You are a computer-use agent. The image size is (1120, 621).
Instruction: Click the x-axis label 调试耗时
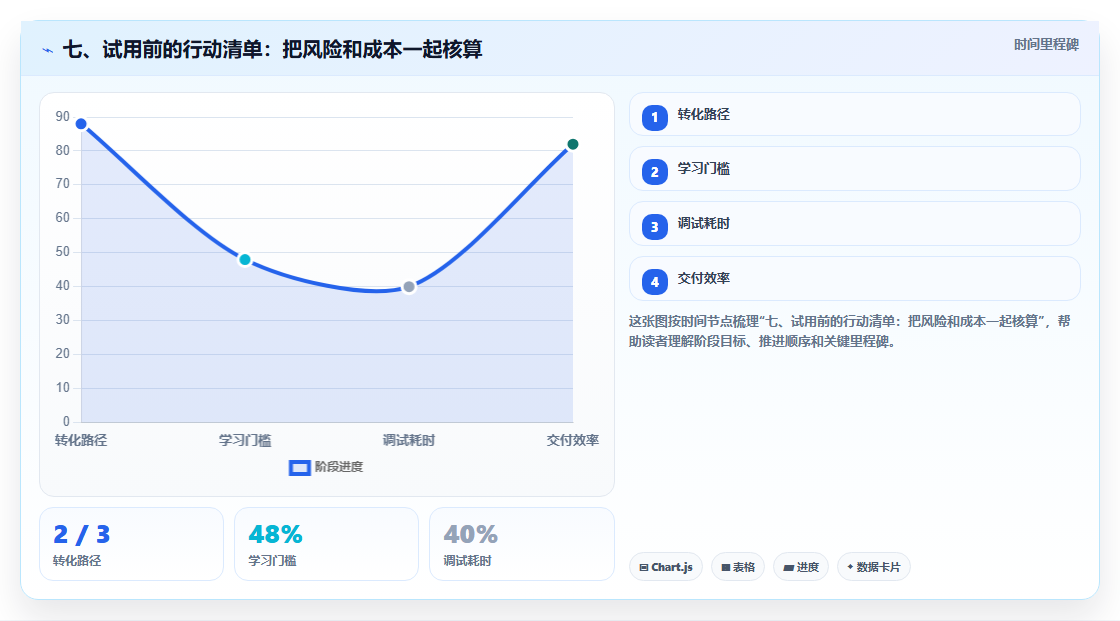[x=409, y=440]
